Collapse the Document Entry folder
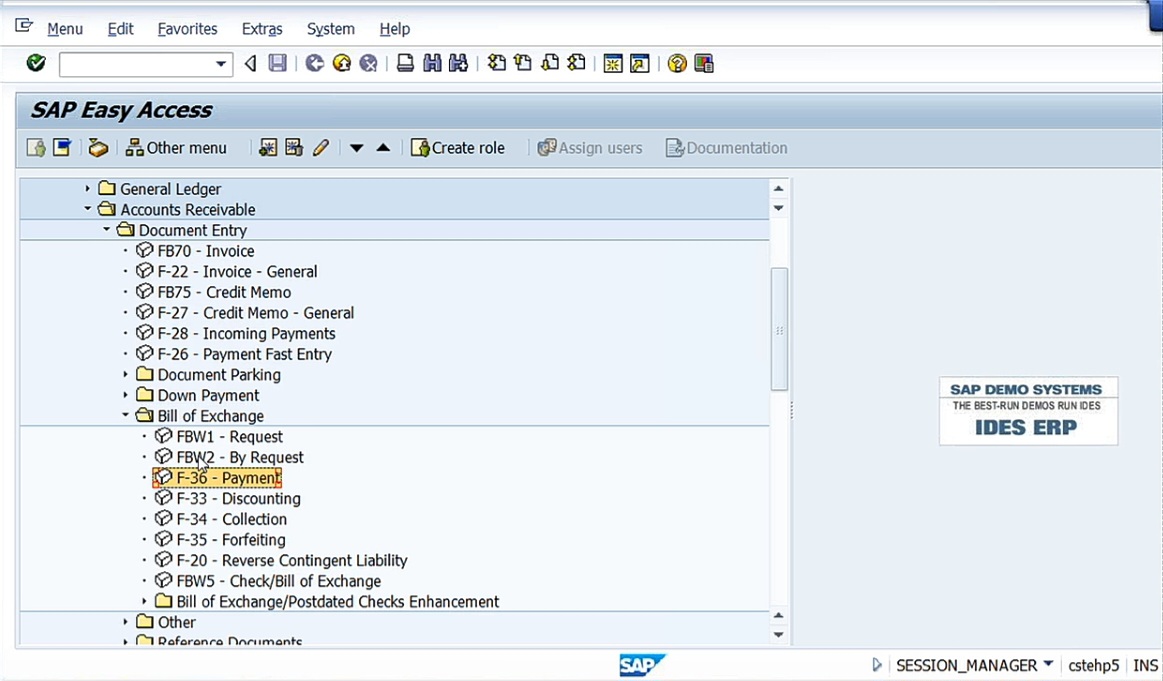The image size is (1163, 681). click(106, 230)
